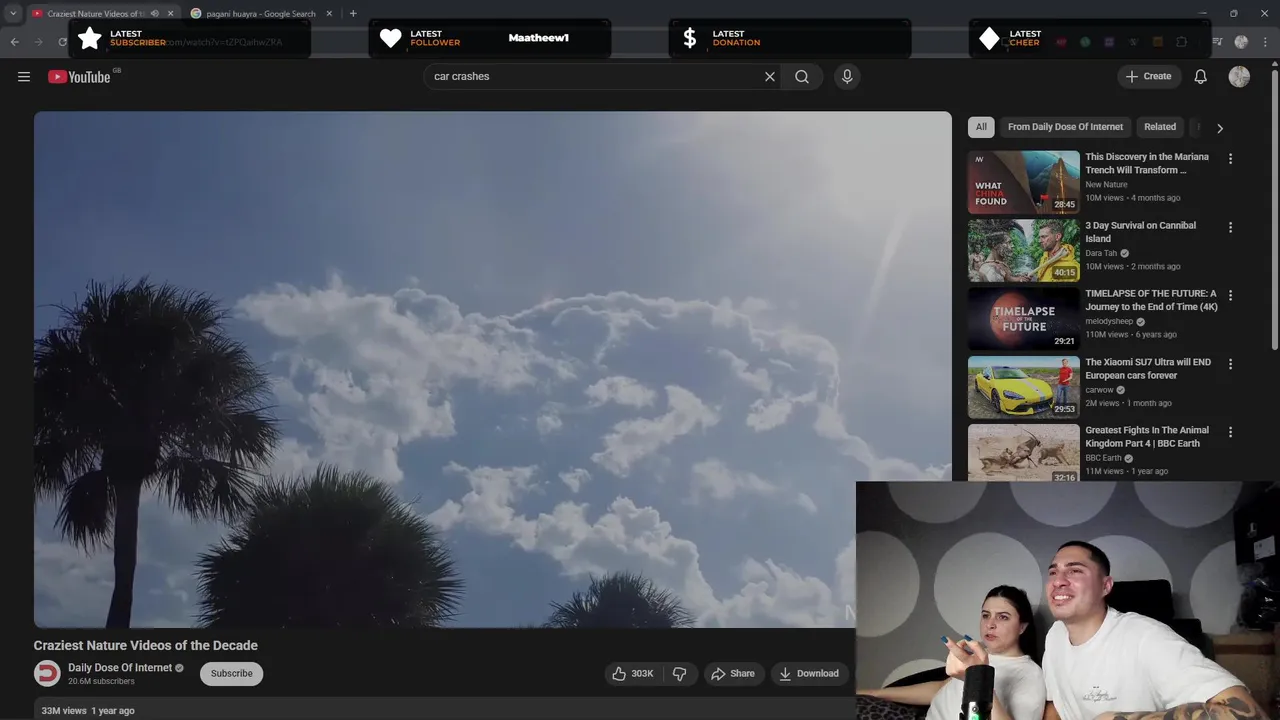Open options for Cannibal Island video

(x=1230, y=227)
